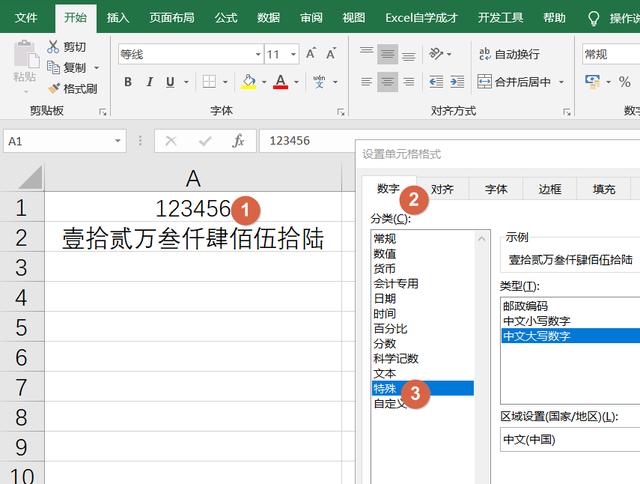Viewport: 640px width, 484px height.
Task: Switch to 插入 ribbon tab
Action: tap(118, 18)
